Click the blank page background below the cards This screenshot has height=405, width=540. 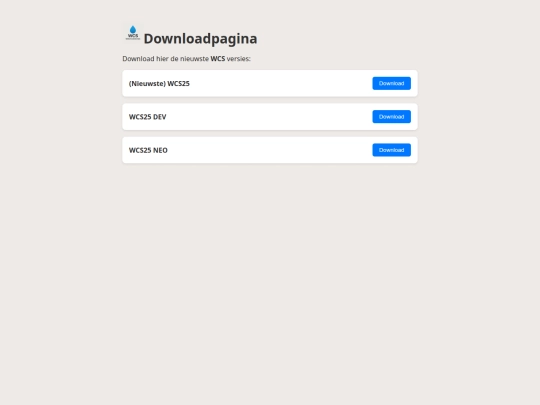(x=270, y=276)
